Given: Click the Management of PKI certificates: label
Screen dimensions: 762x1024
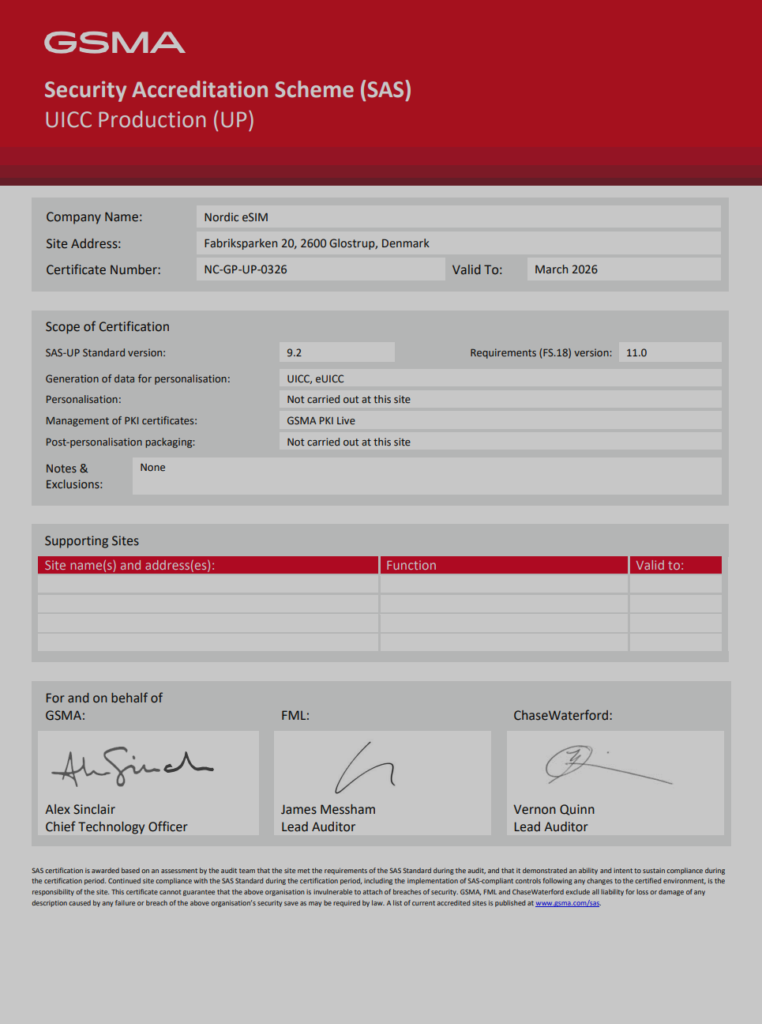Looking at the screenshot, I should 121,421.
